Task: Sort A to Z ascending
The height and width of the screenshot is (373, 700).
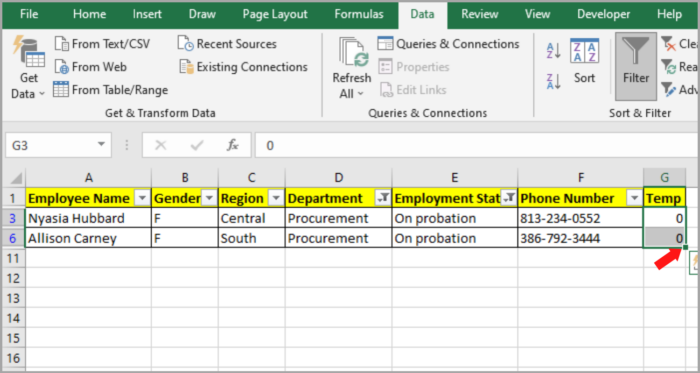Action: tap(554, 50)
